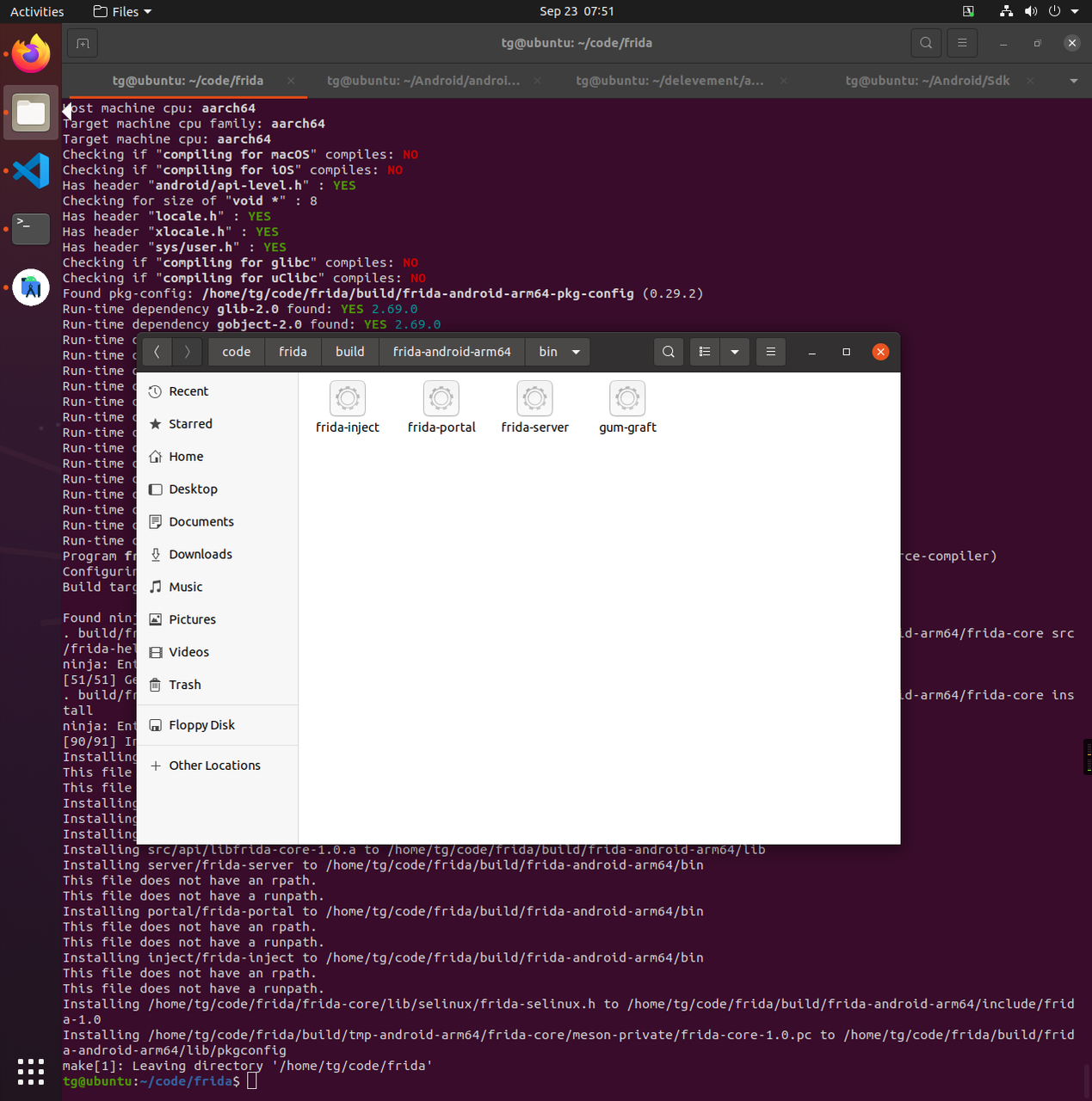The height and width of the screenshot is (1101, 1092).
Task: Go to Downloads in the sidebar
Action: pyautogui.click(x=201, y=555)
